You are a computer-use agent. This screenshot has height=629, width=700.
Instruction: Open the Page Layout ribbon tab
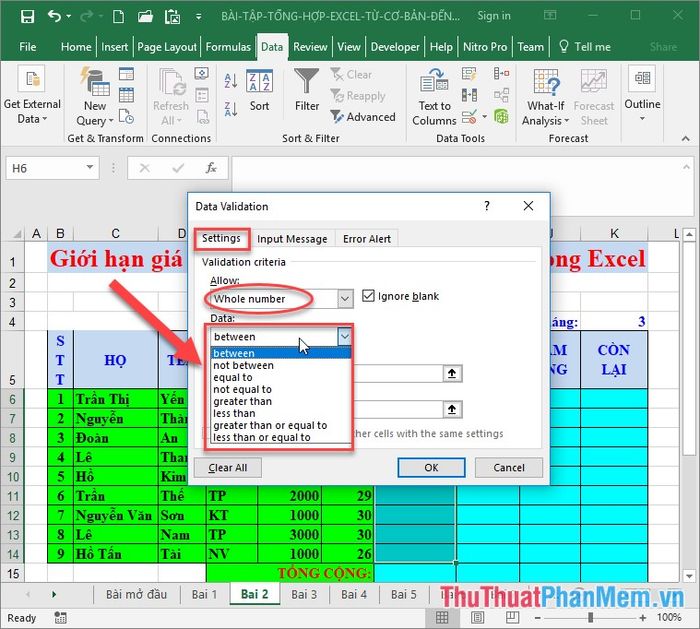[167, 47]
